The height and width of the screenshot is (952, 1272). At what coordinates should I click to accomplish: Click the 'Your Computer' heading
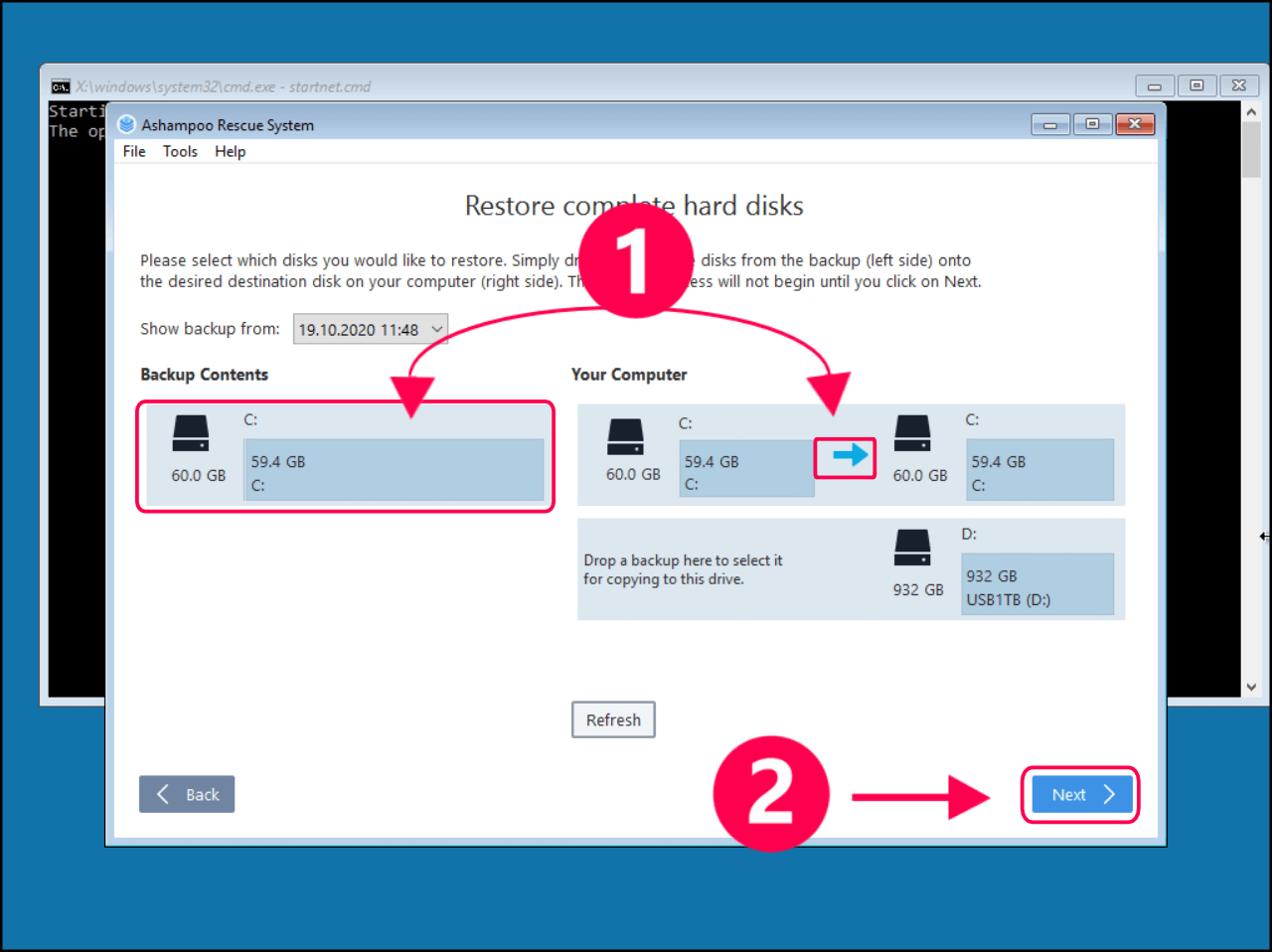629,375
